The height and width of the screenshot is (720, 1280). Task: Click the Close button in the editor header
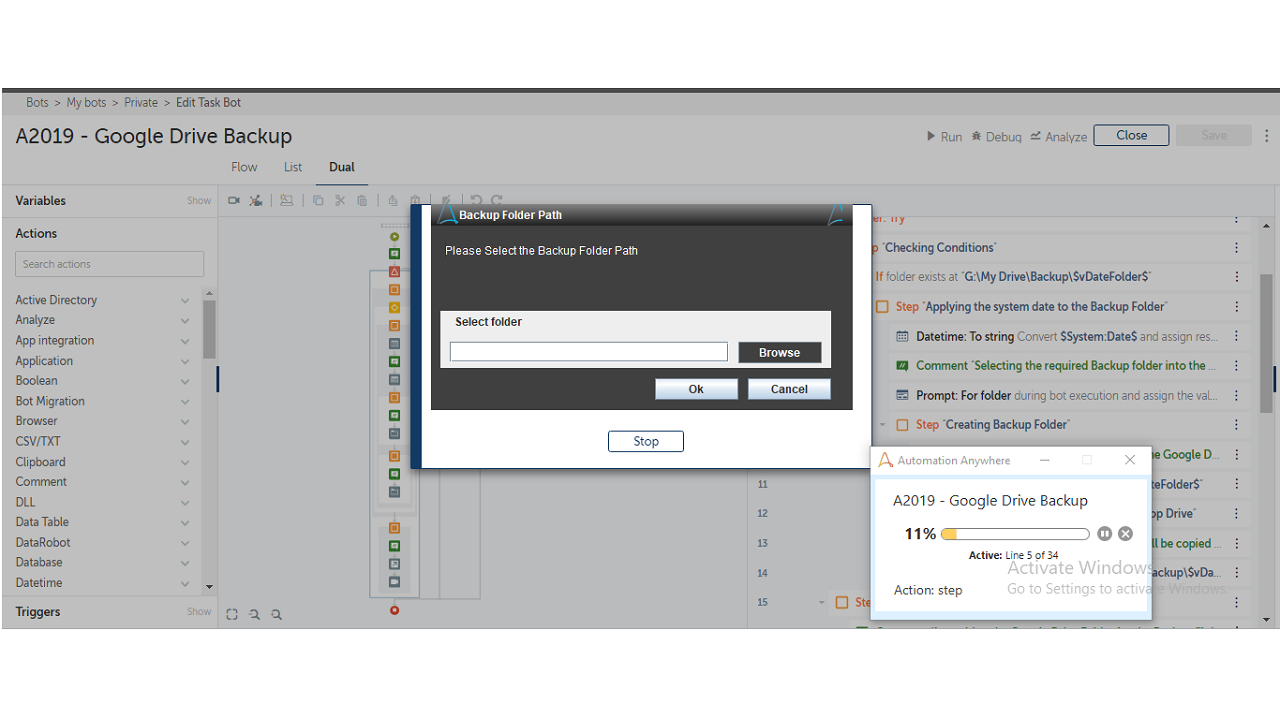point(1131,135)
